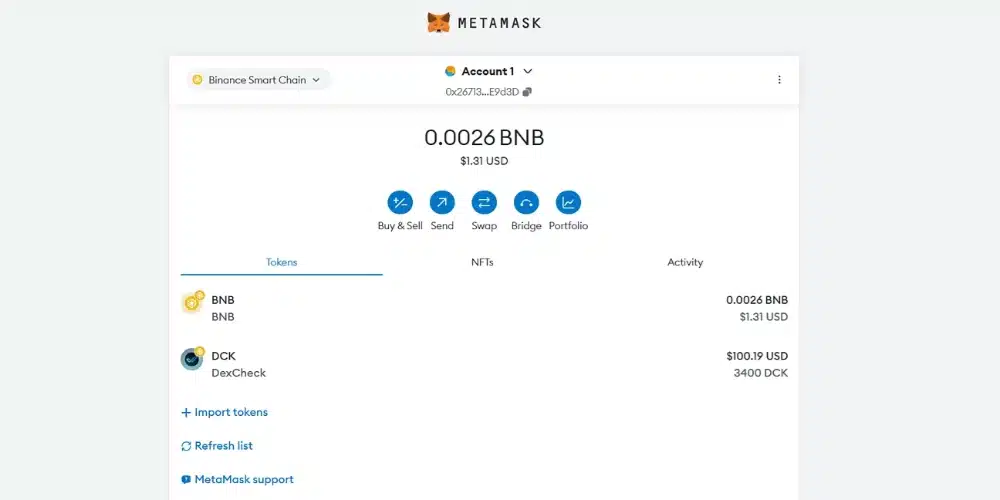Click the Buy & Sell round button

coord(400,203)
